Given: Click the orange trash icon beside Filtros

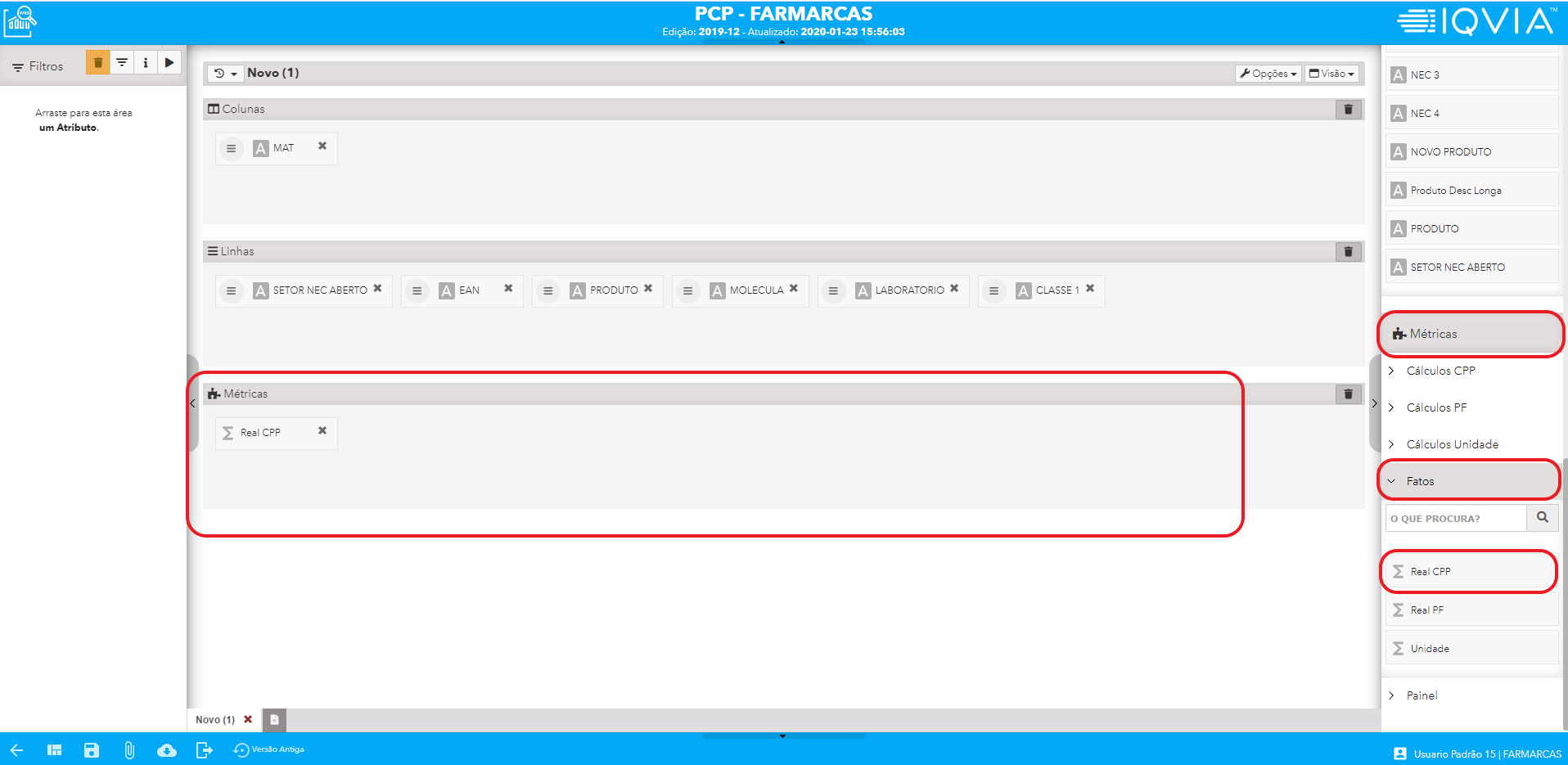Looking at the screenshot, I should (98, 63).
